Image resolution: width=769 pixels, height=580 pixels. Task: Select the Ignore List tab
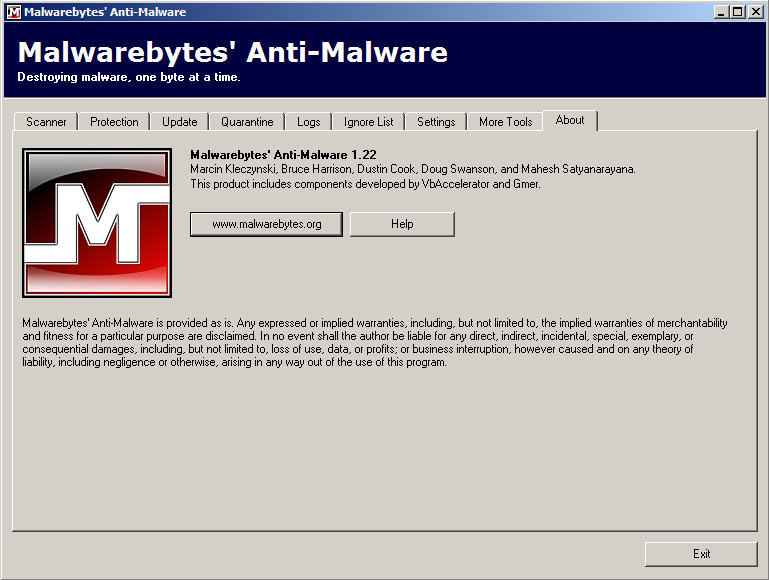pyautogui.click(x=368, y=122)
